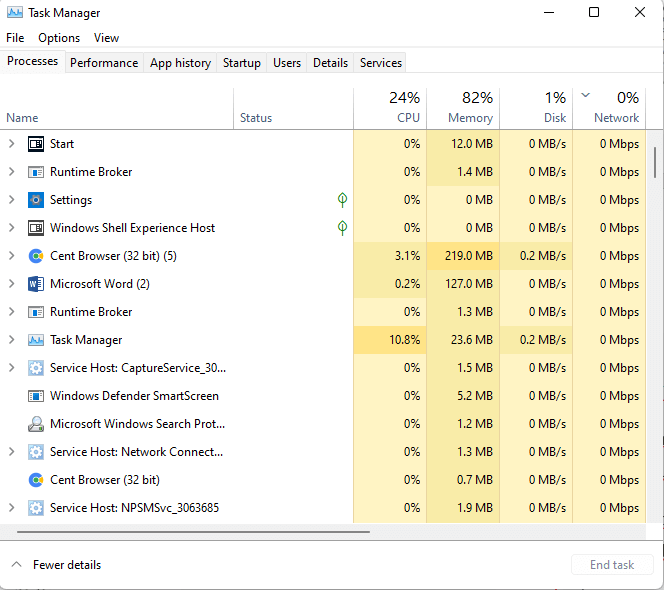Click the Settings gear process icon

click(36, 200)
